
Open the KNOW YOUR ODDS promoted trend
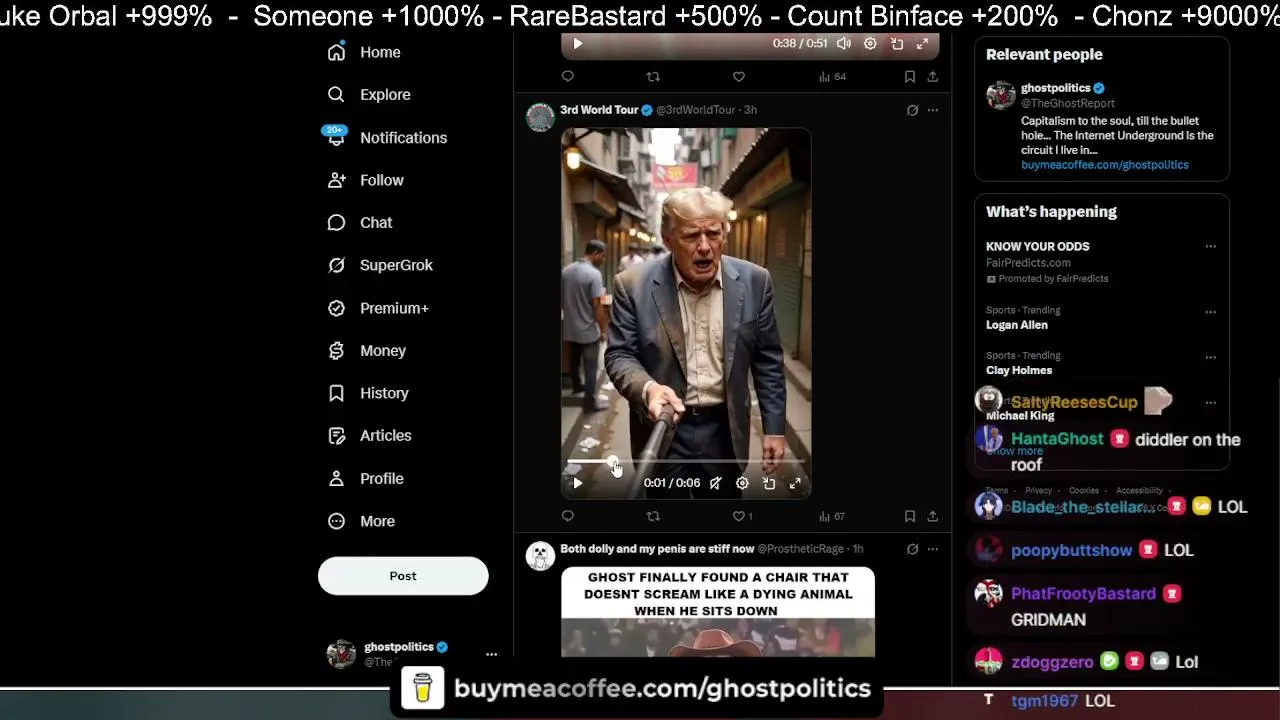(x=1037, y=246)
